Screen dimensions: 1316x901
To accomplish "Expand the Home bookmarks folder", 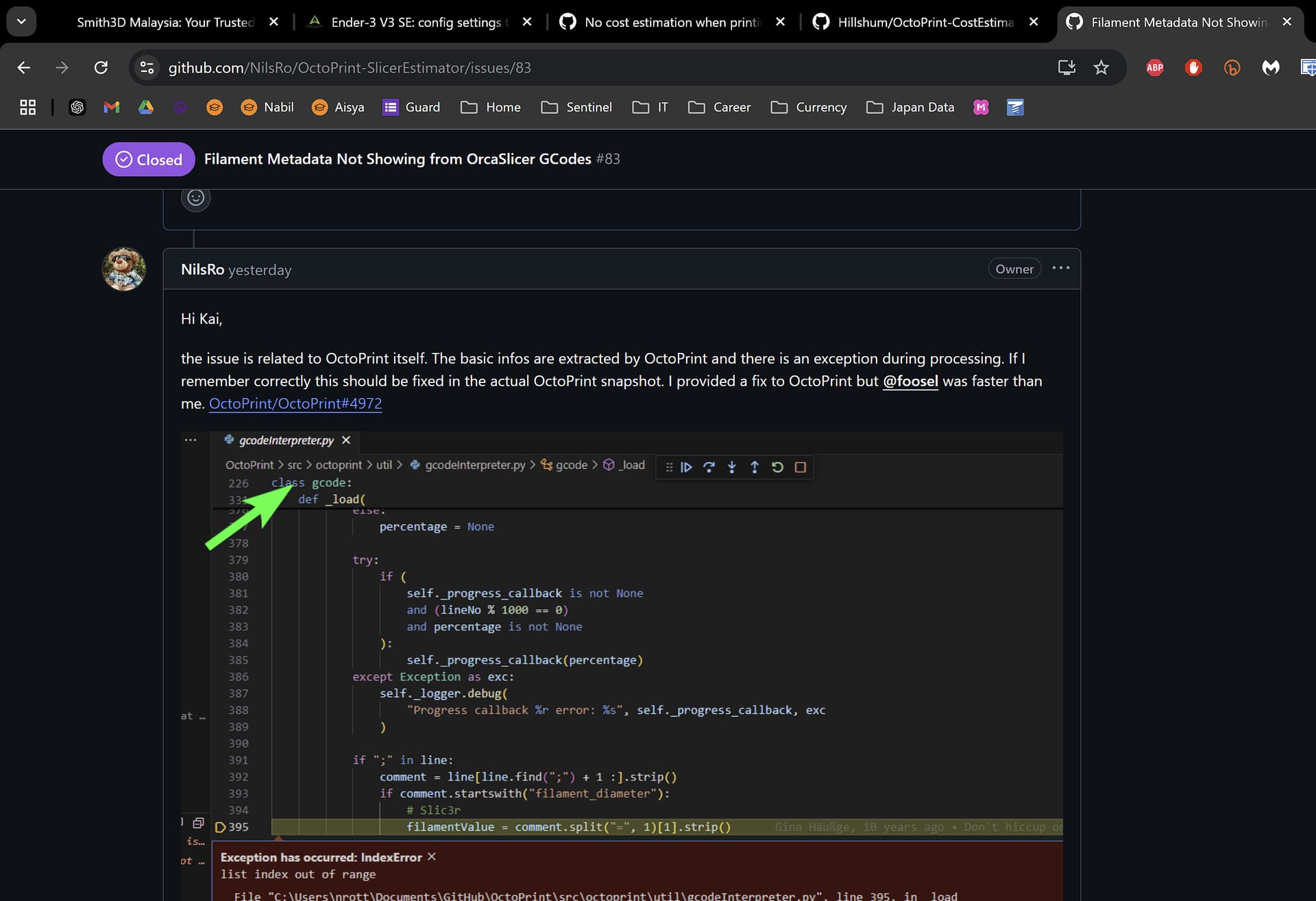I will [x=491, y=108].
